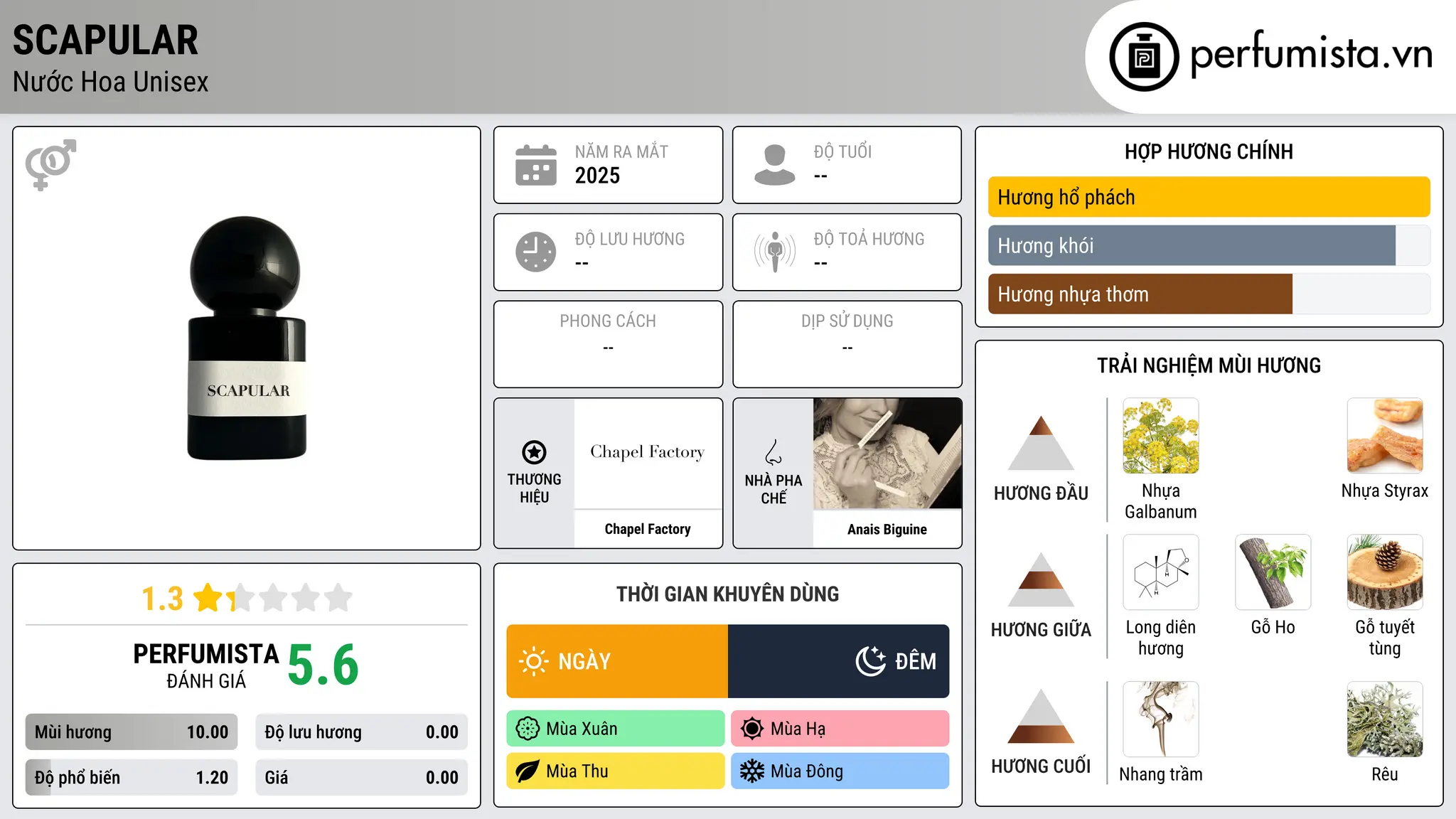Choose the Mùa Xuân season tile
This screenshot has width=1456, height=819.
point(616,729)
